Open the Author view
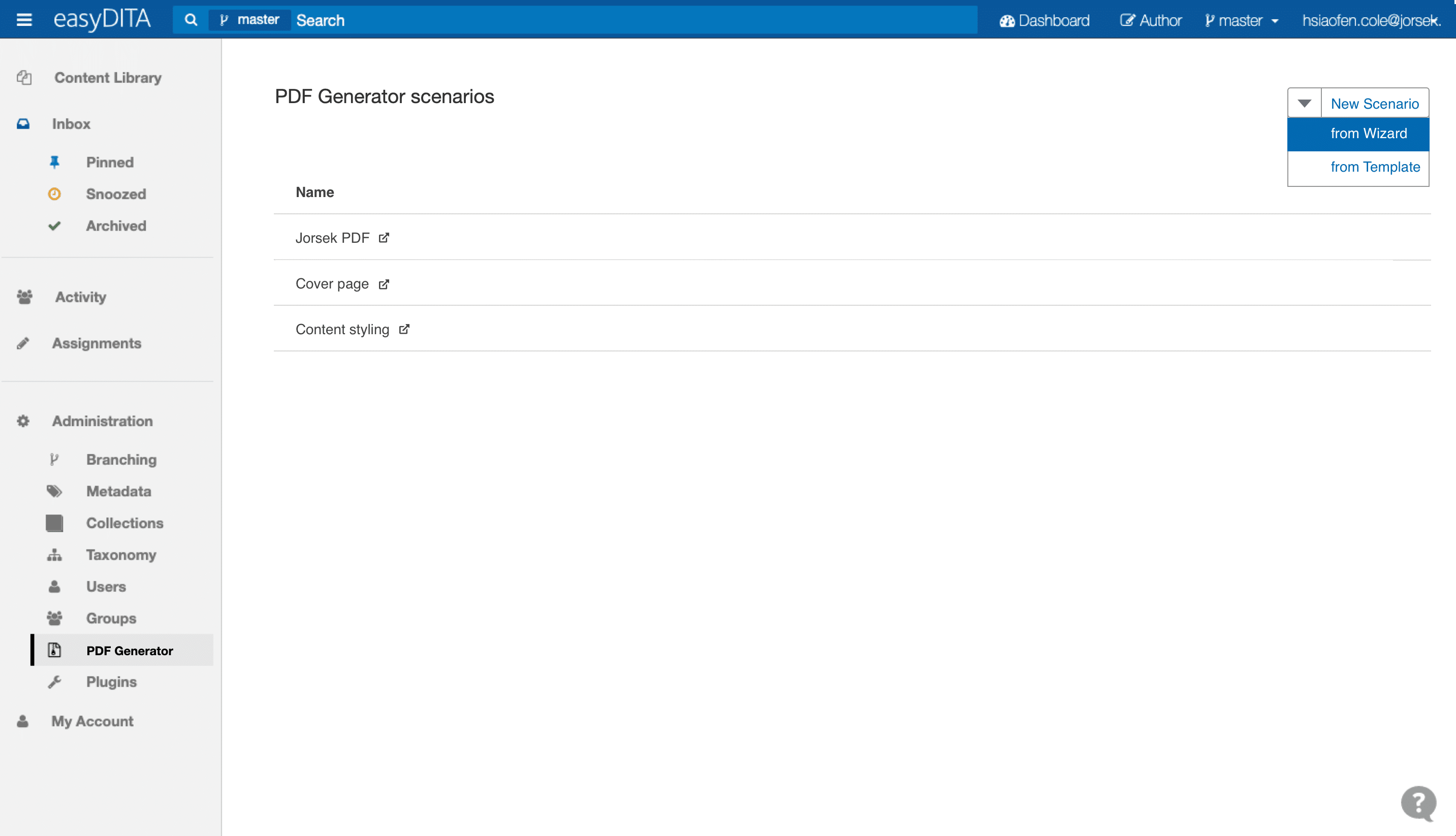Image resolution: width=1456 pixels, height=836 pixels. pos(1151,21)
